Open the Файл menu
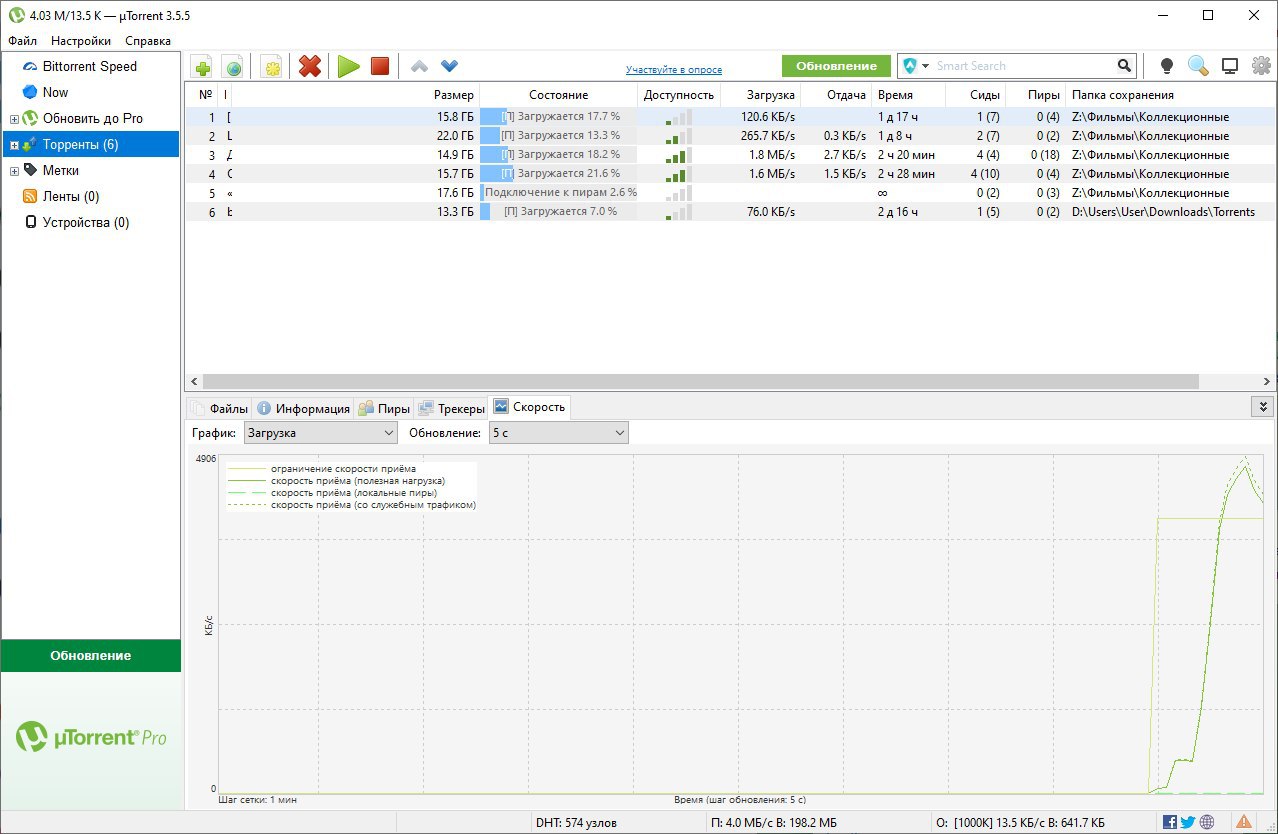This screenshot has width=1278, height=834. coord(22,41)
